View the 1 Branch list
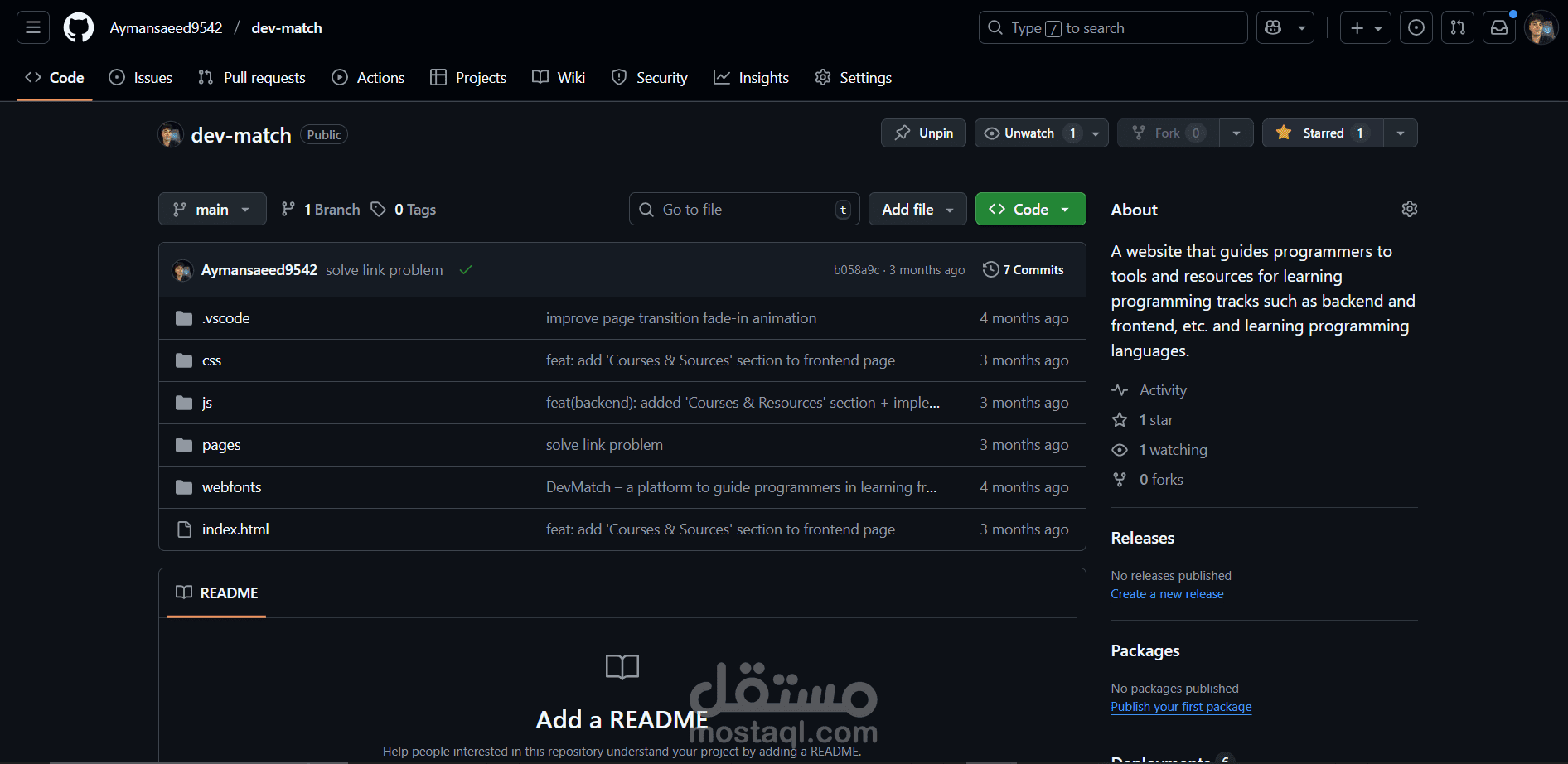Viewport: 1568px width, 764px height. [321, 210]
